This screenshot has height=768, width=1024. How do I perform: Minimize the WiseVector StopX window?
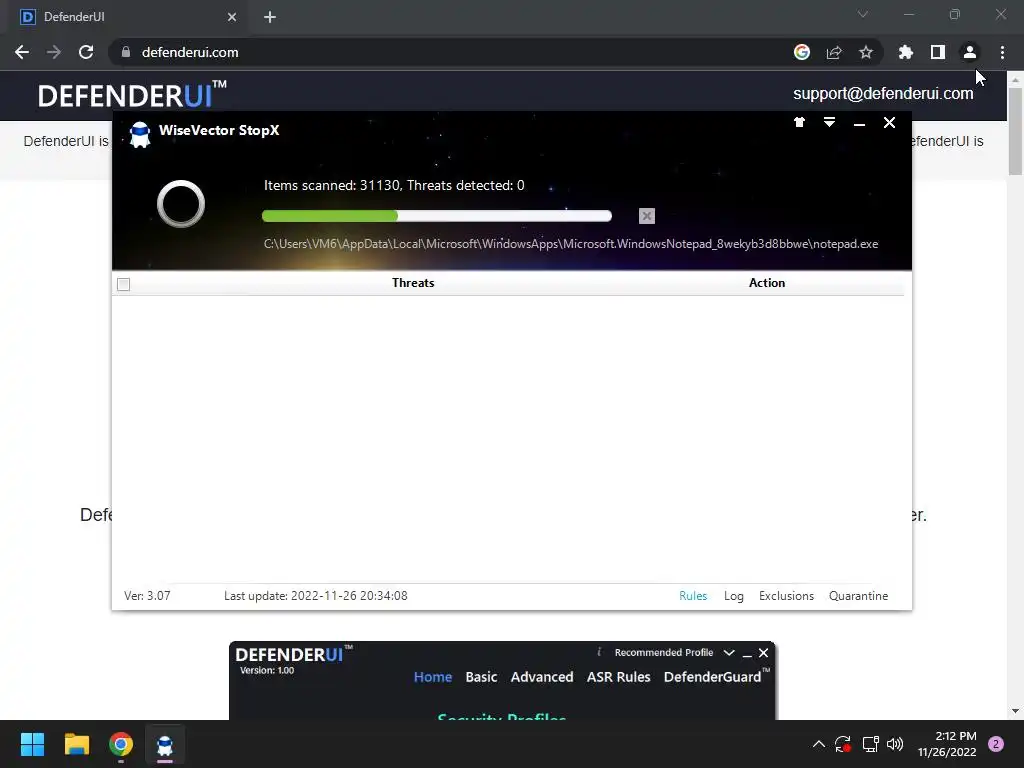coord(859,123)
